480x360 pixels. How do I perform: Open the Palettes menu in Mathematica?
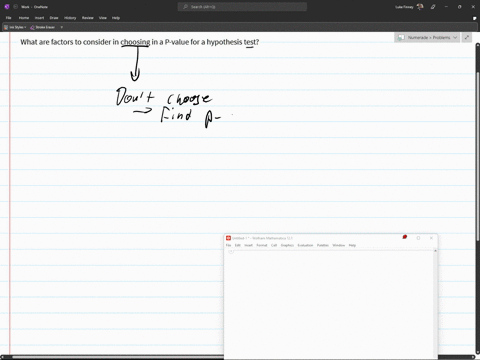(x=323, y=245)
